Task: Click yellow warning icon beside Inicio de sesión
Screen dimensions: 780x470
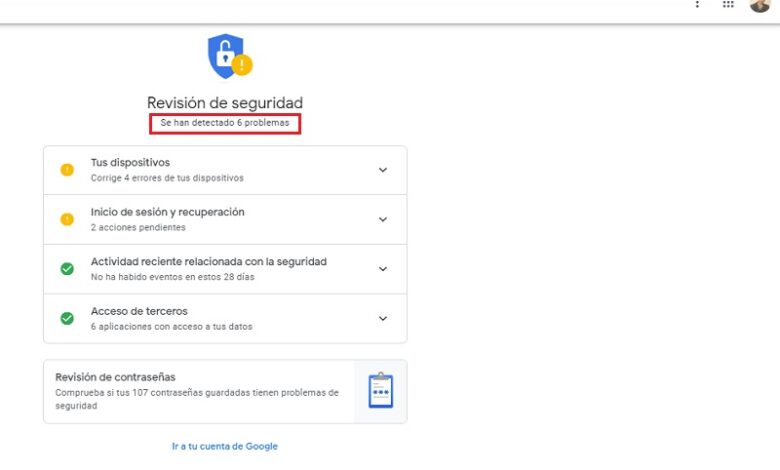Action: pyautogui.click(x=67, y=219)
